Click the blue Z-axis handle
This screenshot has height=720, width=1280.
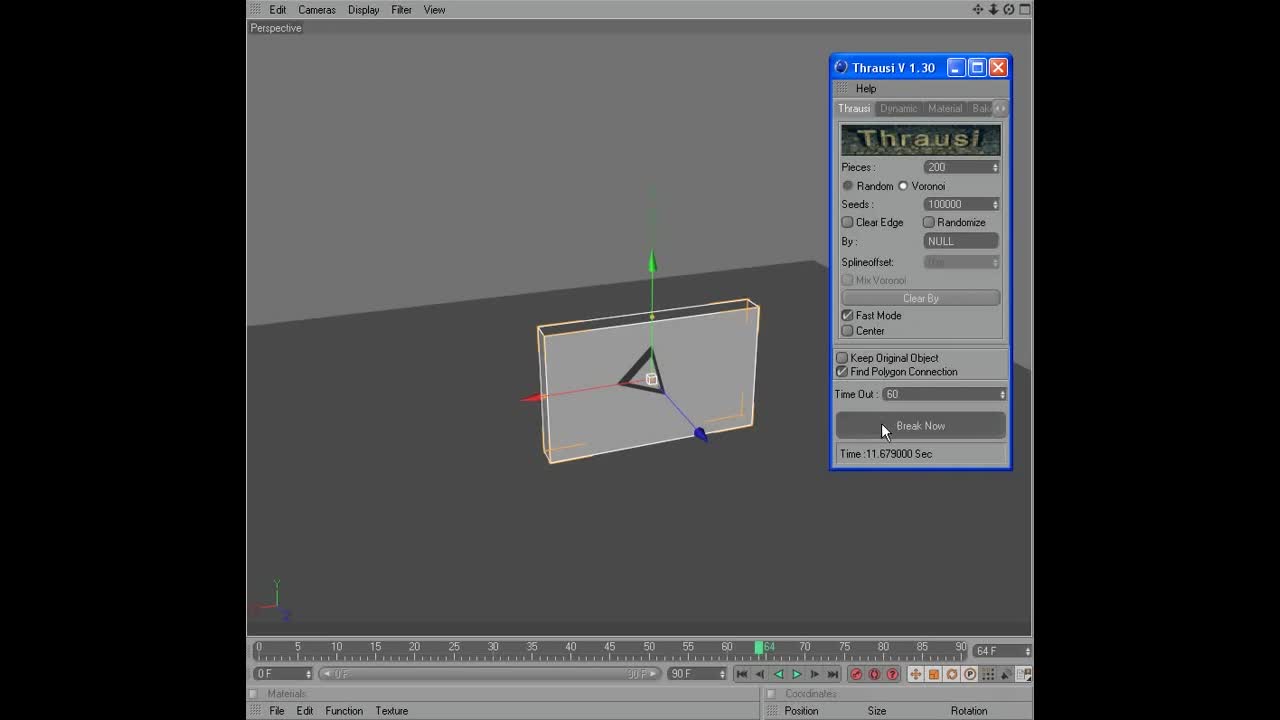pyautogui.click(x=700, y=433)
